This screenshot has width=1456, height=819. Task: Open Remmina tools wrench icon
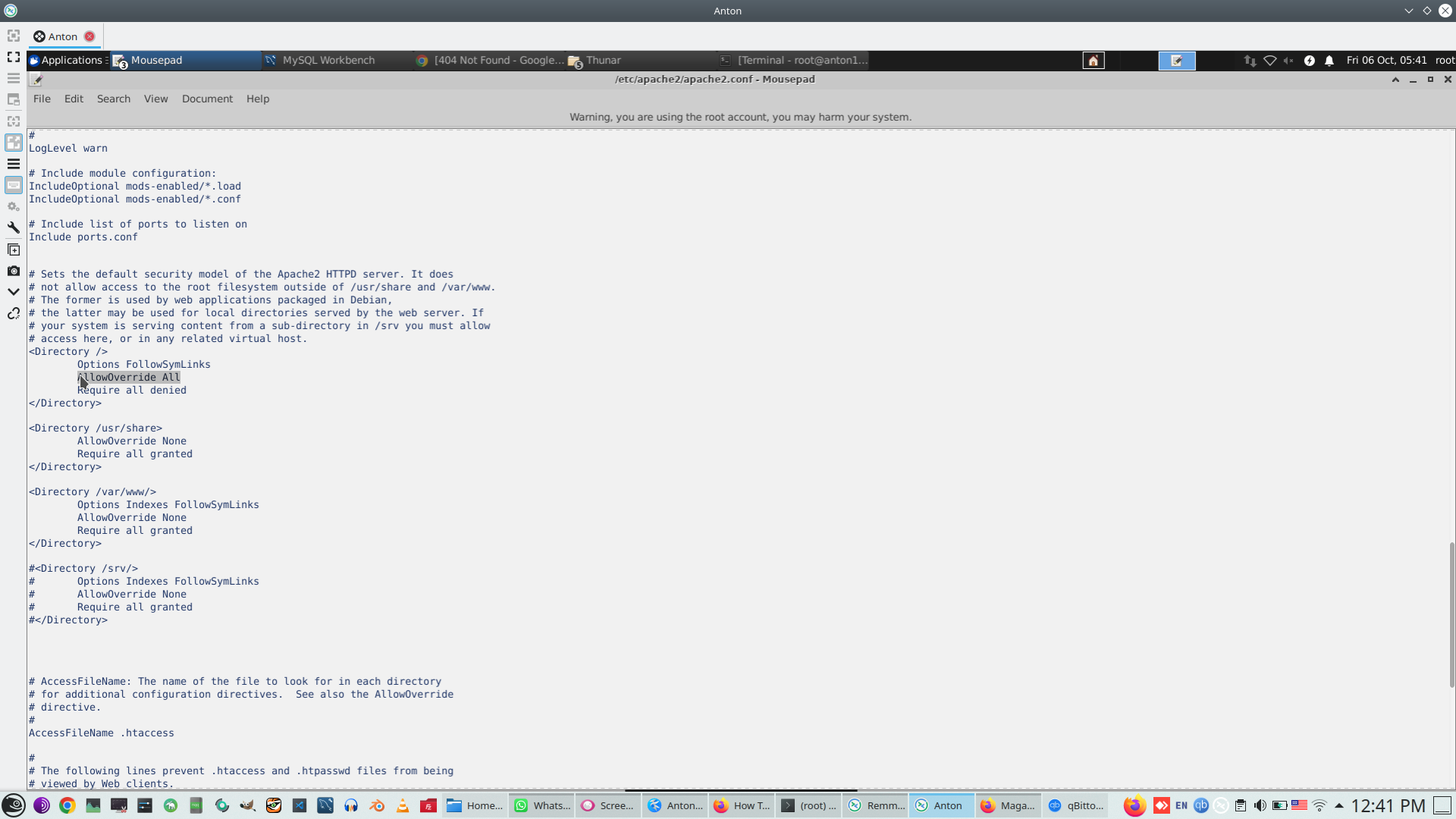pos(13,227)
